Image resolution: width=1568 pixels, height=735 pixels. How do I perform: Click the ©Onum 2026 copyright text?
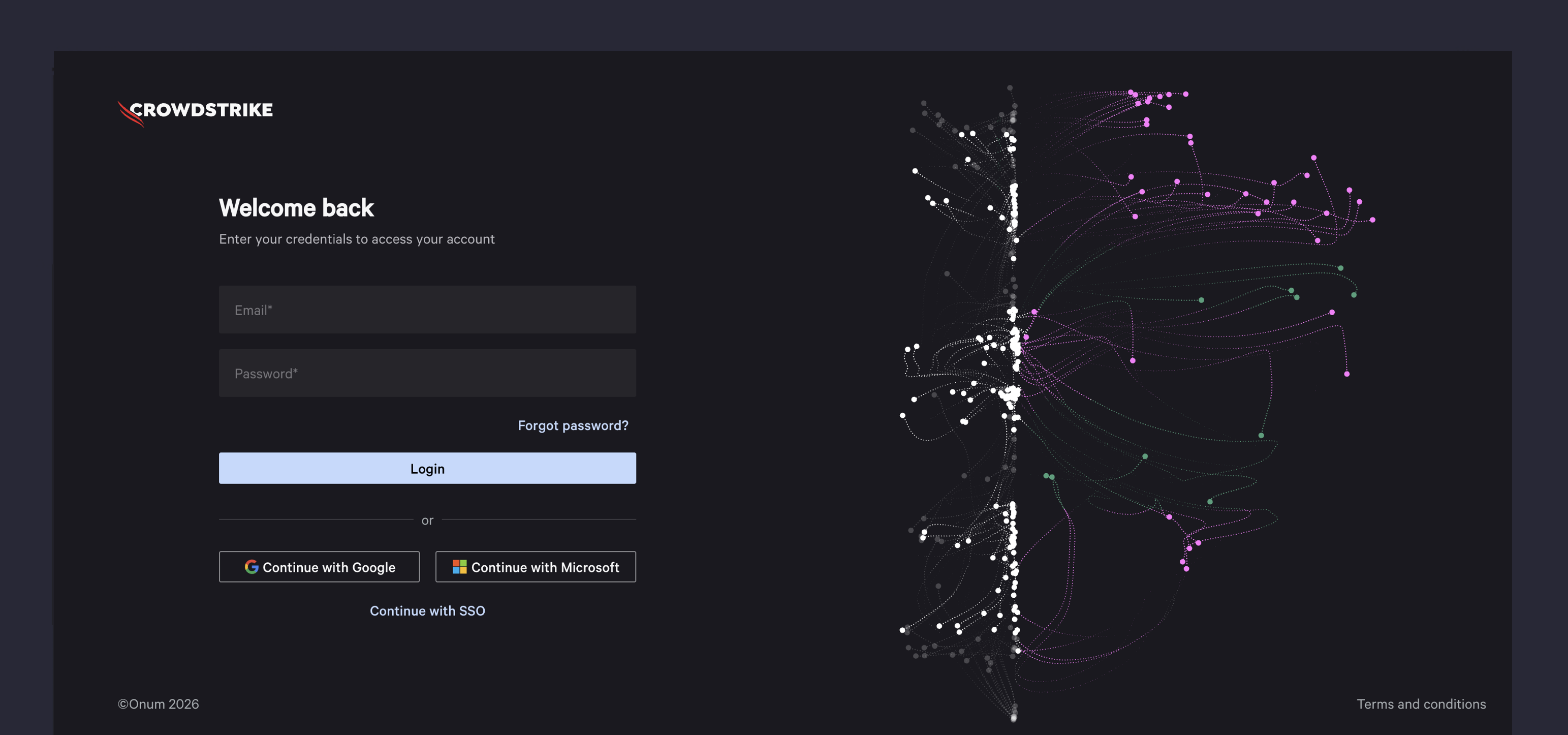coord(158,704)
